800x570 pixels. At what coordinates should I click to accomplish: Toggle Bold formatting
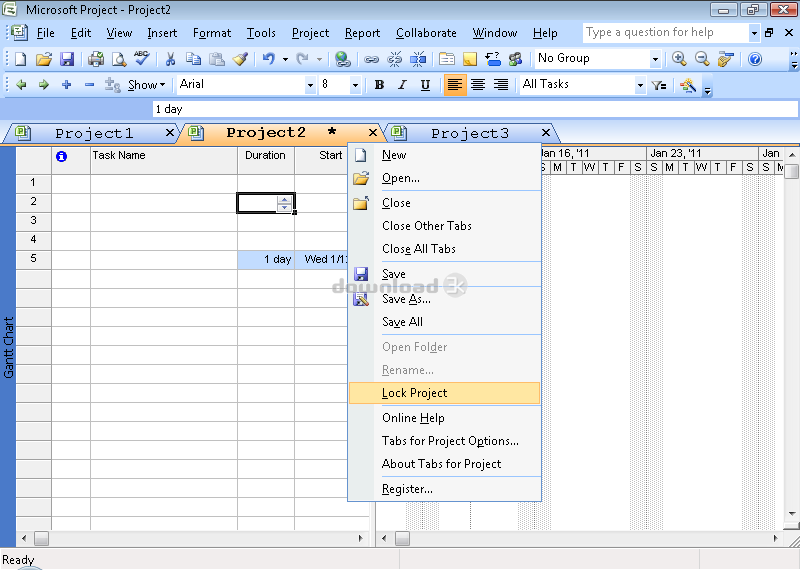[379, 85]
